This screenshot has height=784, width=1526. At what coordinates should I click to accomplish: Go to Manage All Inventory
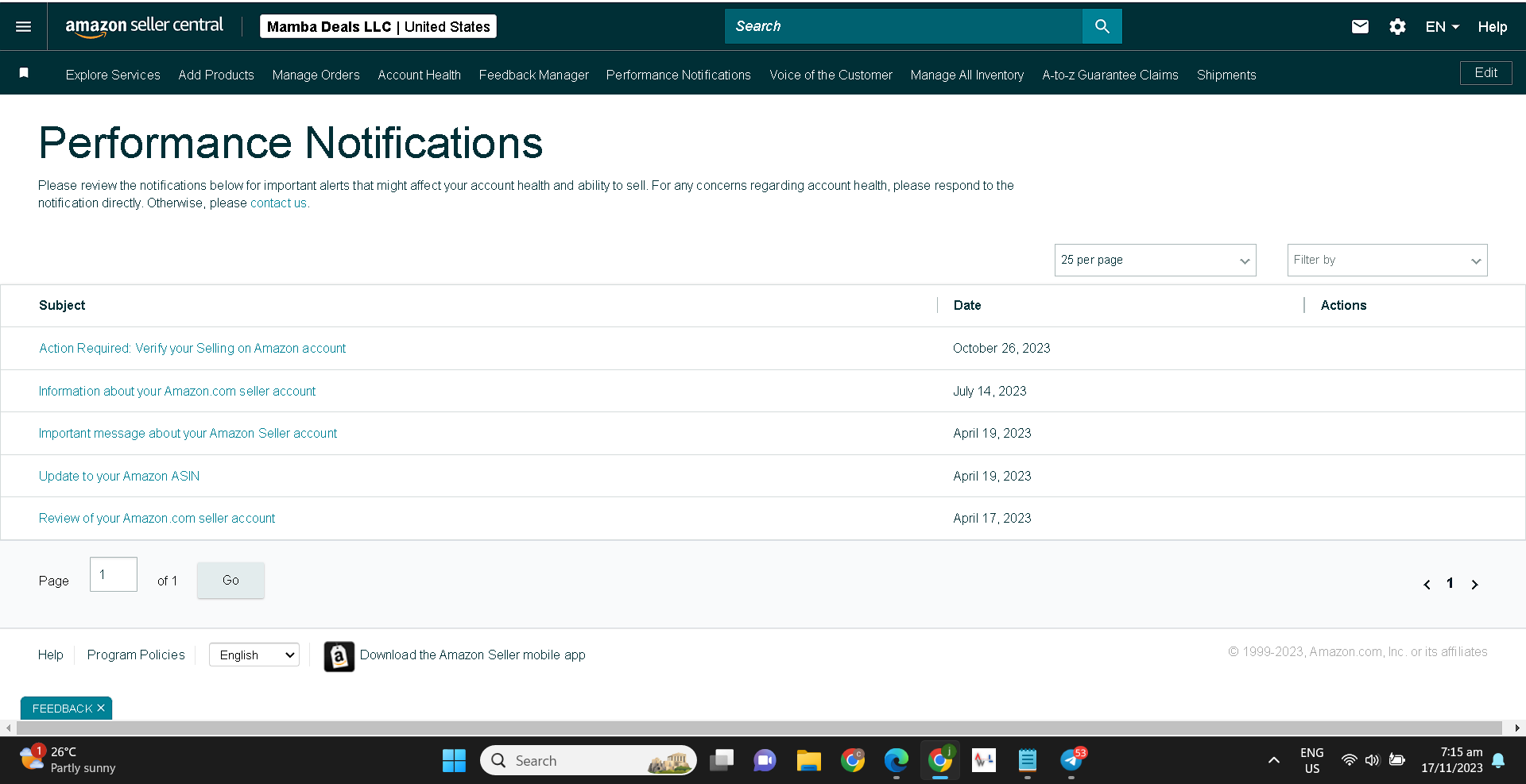966,75
